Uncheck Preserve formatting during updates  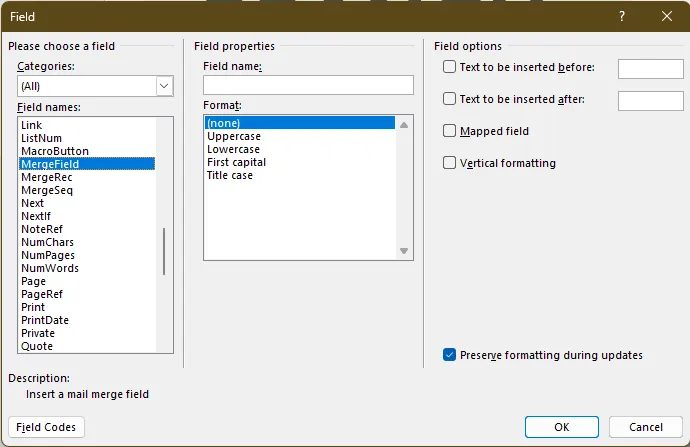click(x=449, y=355)
